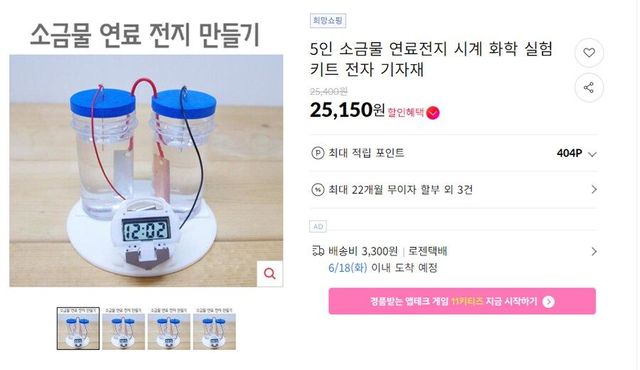Expand the 배송비 3,300원 shipping chevron

click(x=594, y=251)
